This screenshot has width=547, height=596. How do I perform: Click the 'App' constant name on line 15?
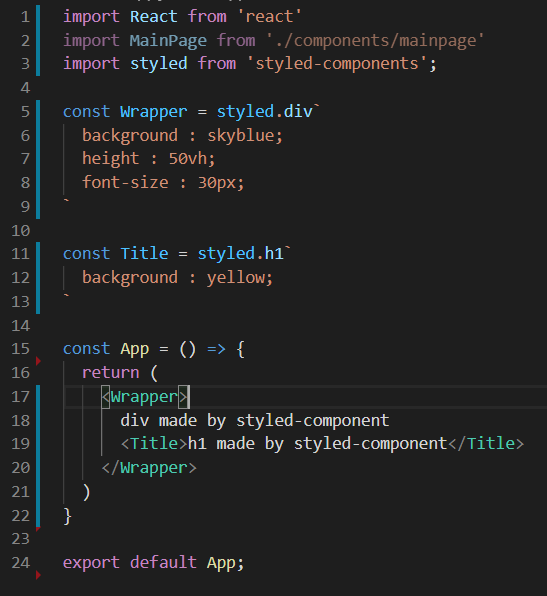[x=135, y=349]
